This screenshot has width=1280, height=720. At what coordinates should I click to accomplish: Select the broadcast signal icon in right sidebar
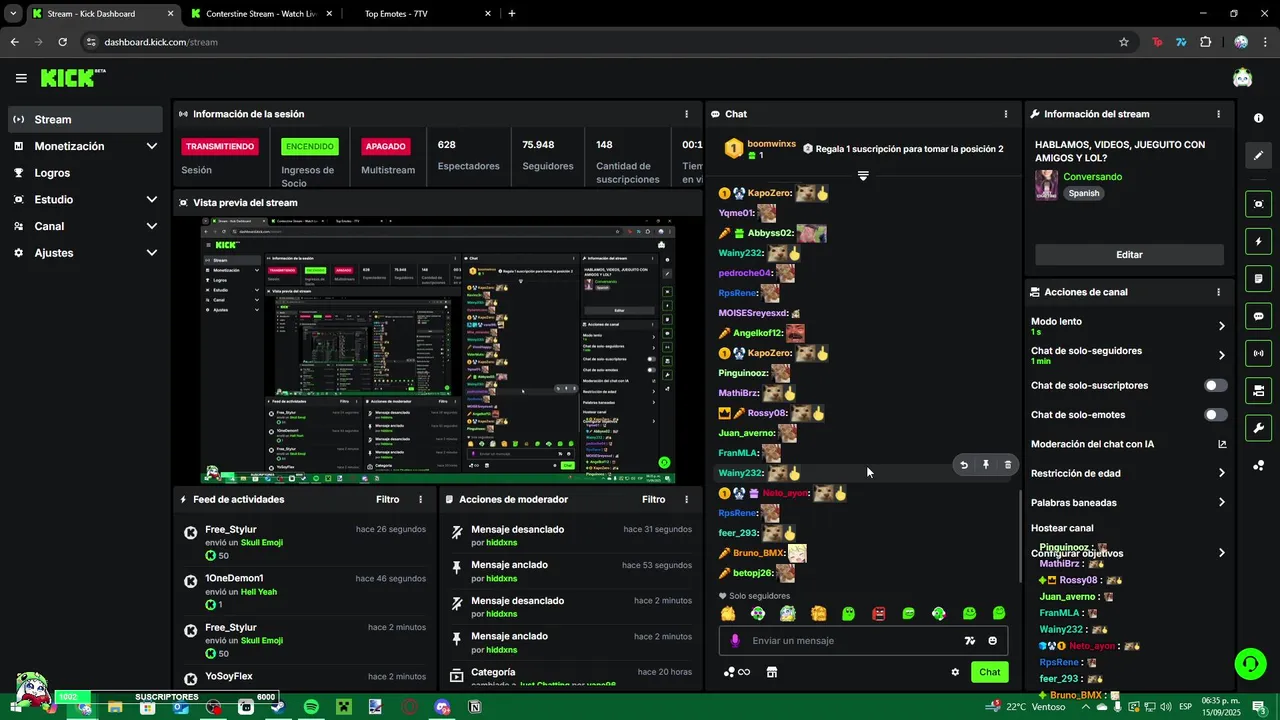[x=1258, y=353]
